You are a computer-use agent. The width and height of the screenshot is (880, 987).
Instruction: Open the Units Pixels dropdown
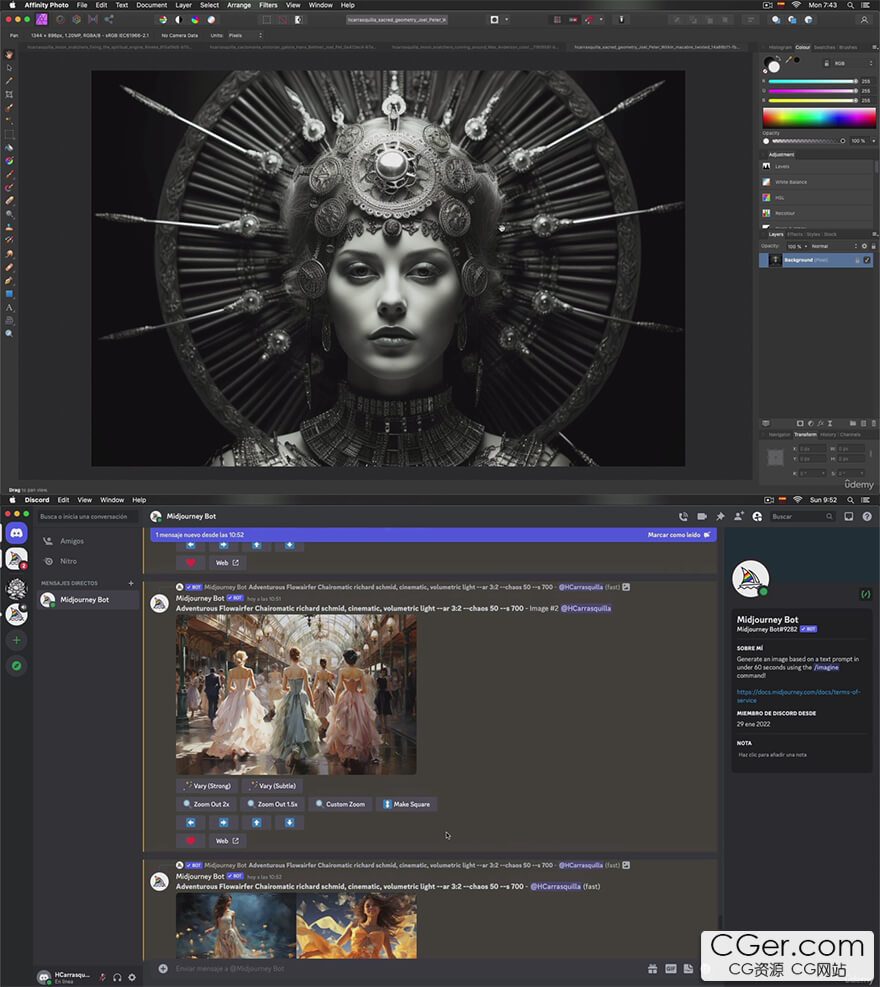(x=245, y=35)
